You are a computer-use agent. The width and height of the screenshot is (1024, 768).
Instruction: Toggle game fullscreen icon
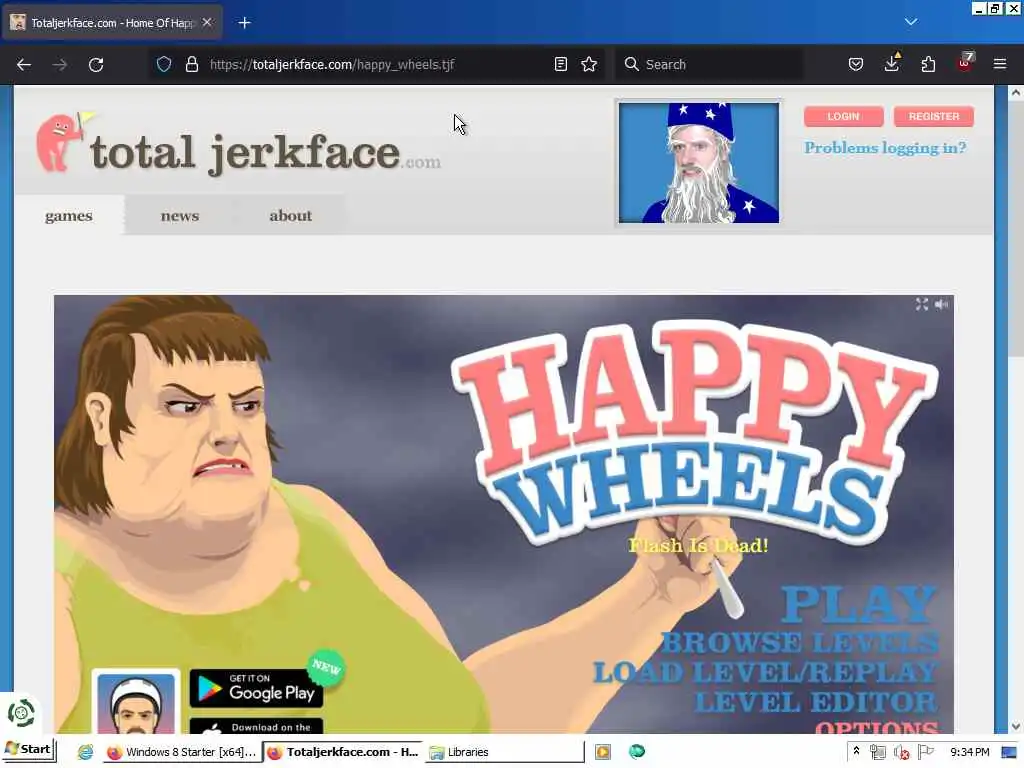click(x=921, y=304)
